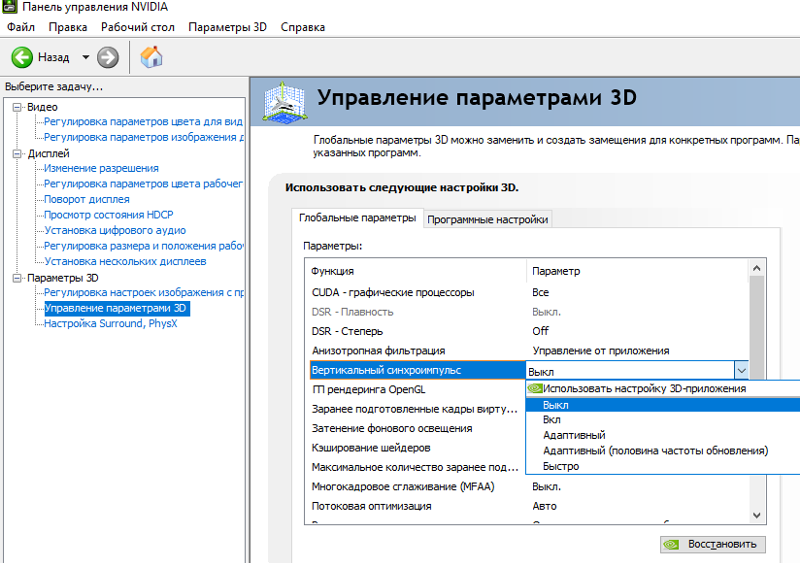The width and height of the screenshot is (800, 563).
Task: Open Регулировка параметров цвета для видео
Action: click(143, 121)
